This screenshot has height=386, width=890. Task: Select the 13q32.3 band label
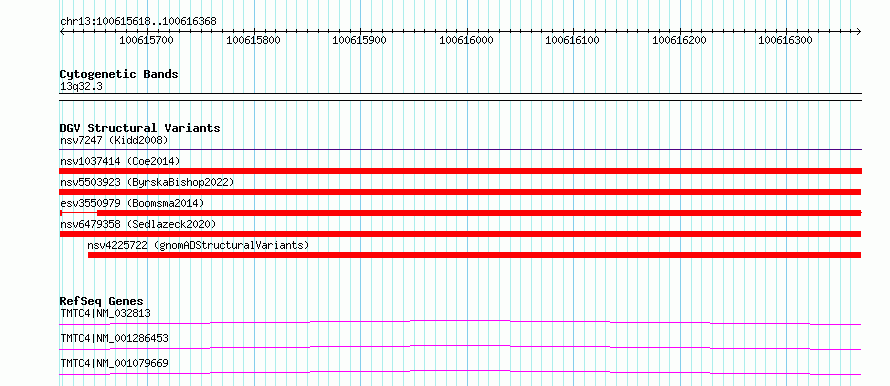coord(81,87)
